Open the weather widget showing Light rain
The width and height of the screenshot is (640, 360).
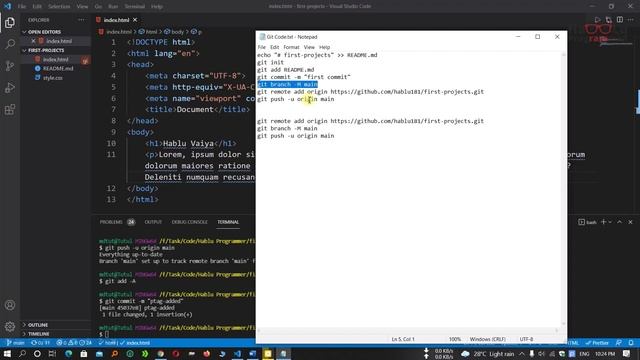488,354
